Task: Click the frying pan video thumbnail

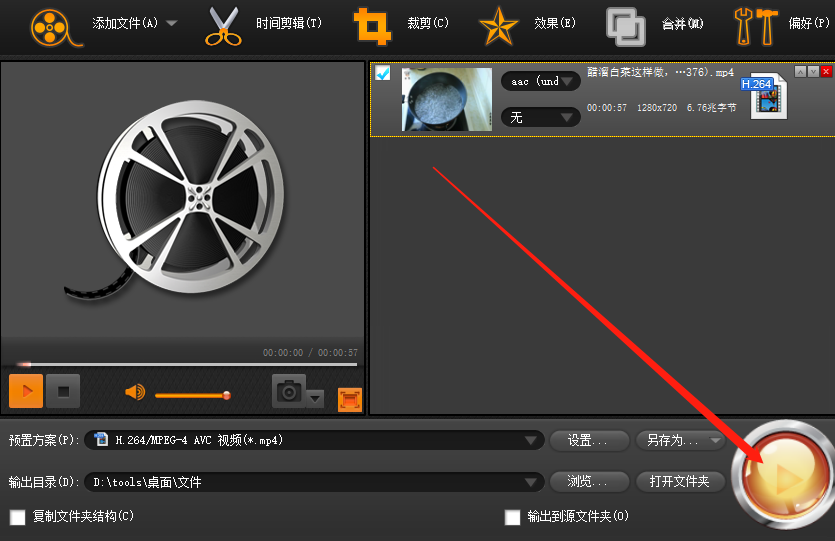Action: pos(447,99)
